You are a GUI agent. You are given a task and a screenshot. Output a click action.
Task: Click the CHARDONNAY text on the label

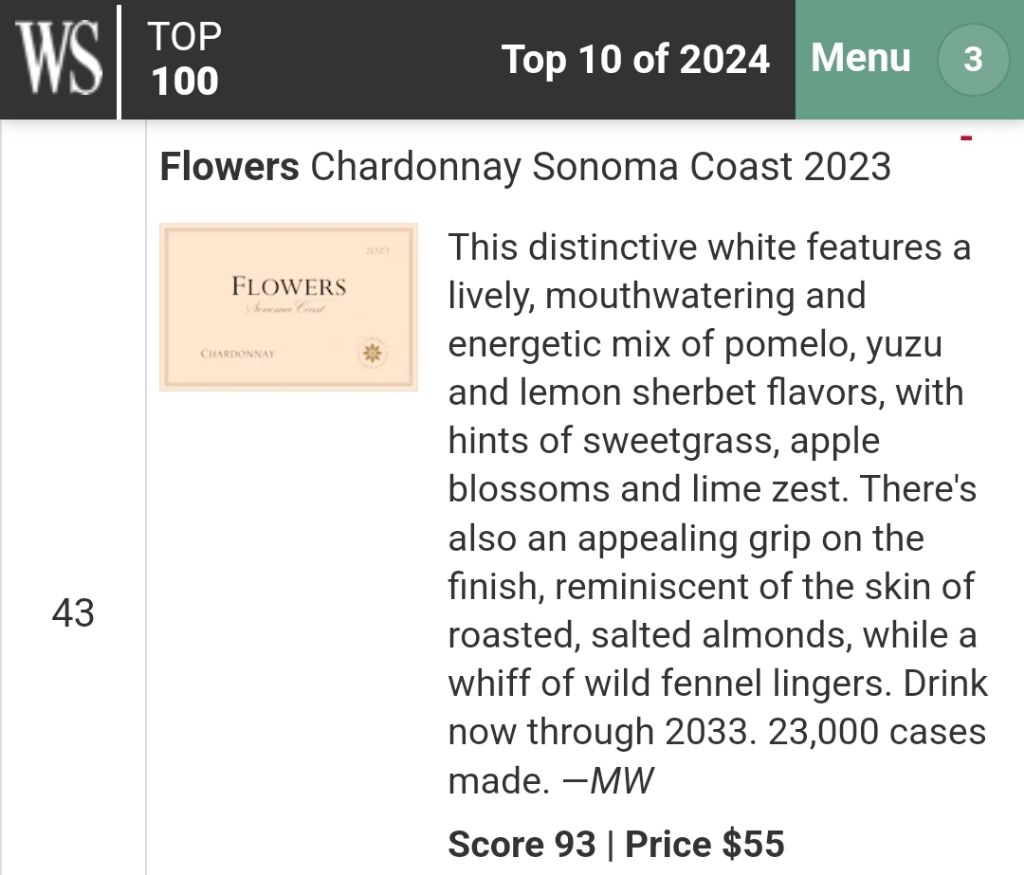click(x=238, y=354)
